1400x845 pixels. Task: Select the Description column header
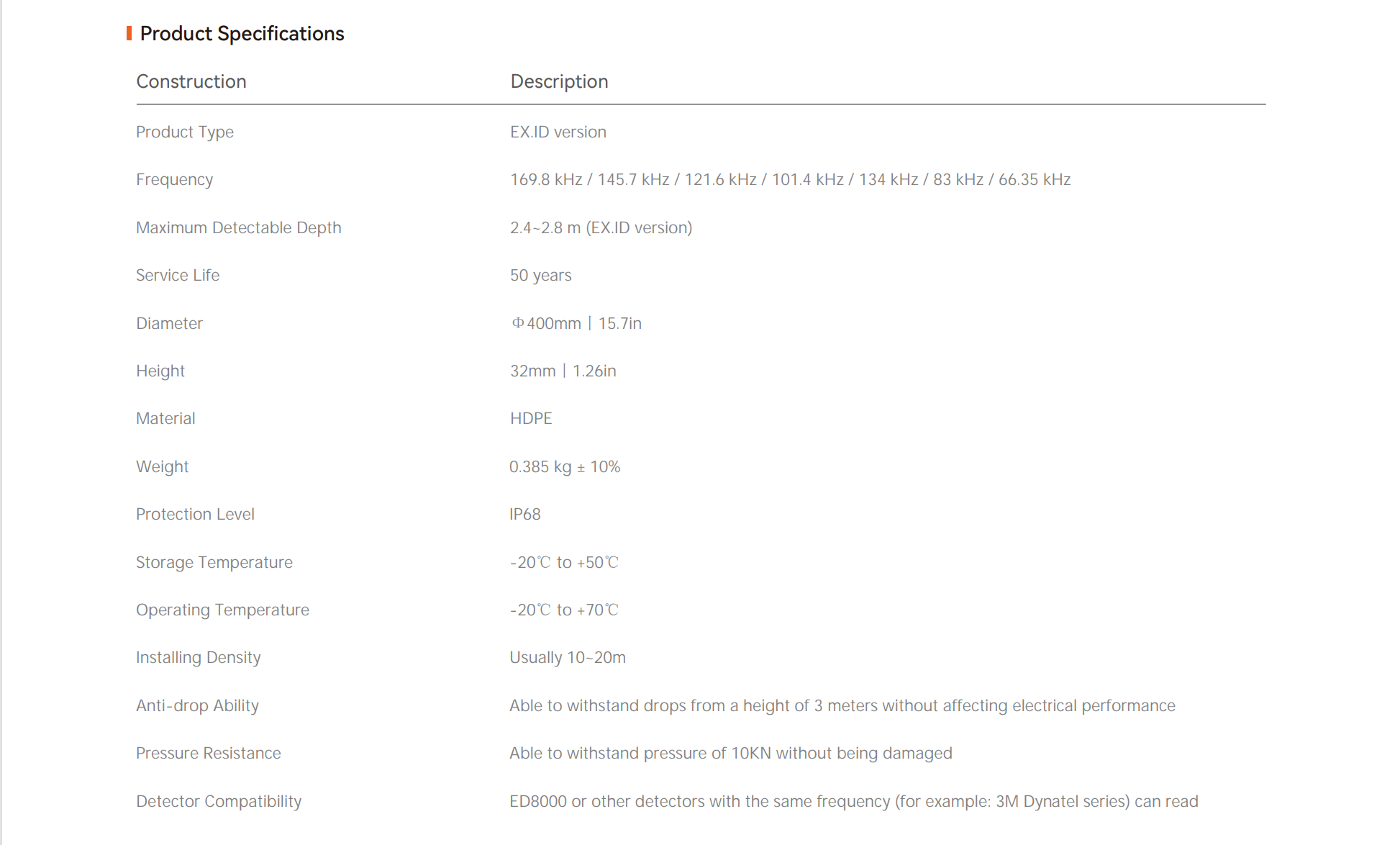pyautogui.click(x=559, y=81)
